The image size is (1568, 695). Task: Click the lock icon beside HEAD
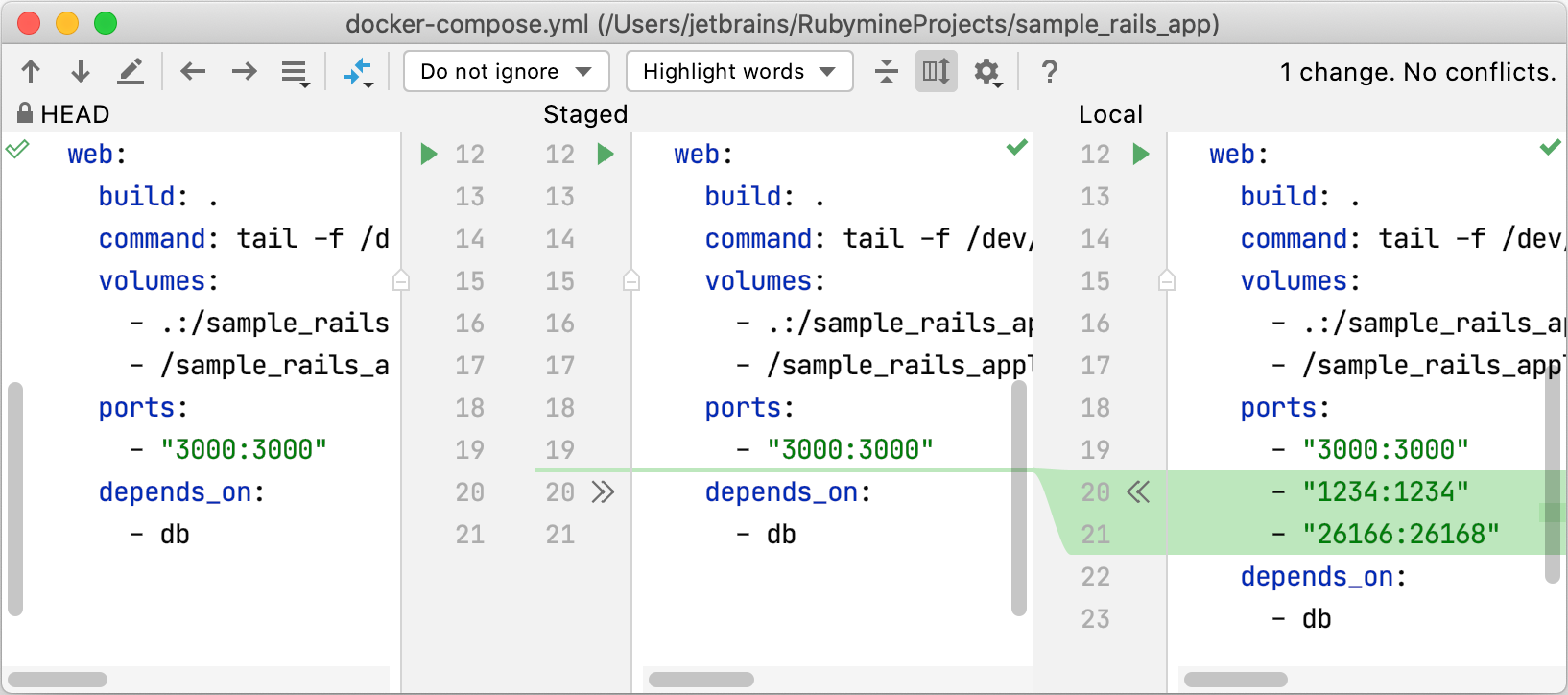[25, 113]
